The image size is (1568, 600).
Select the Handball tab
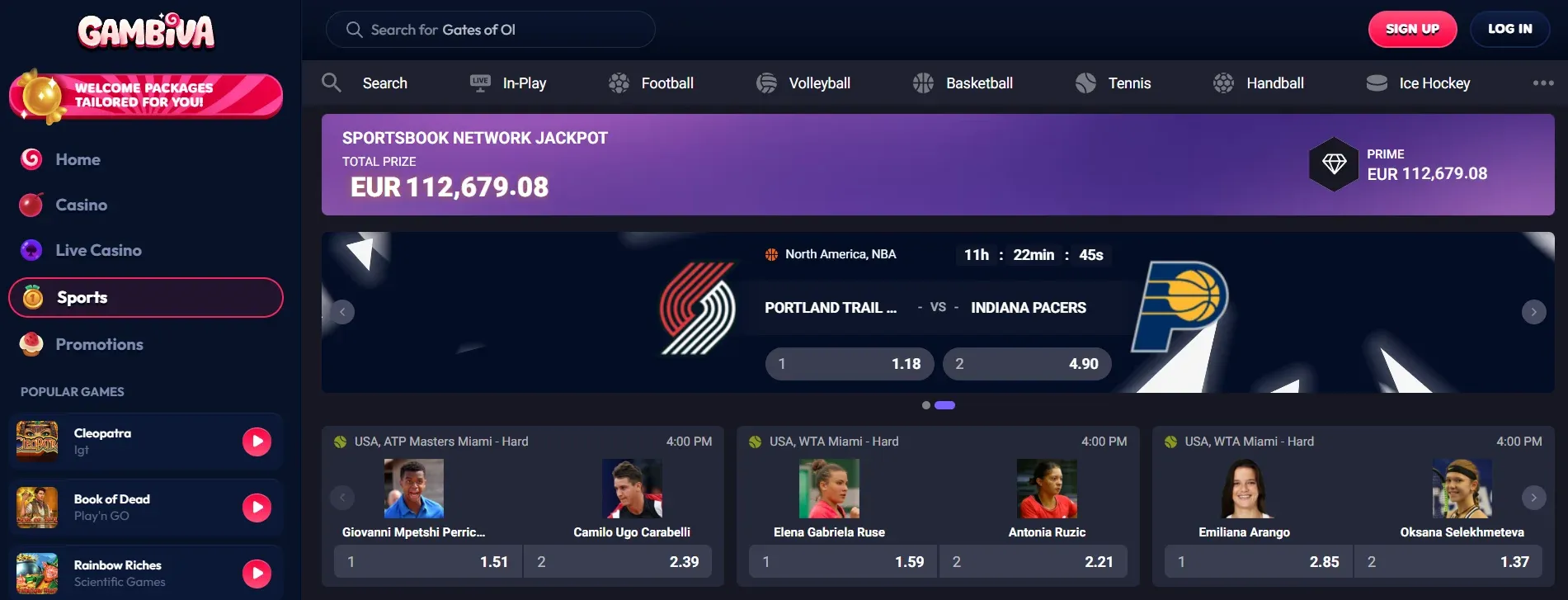tap(1274, 83)
